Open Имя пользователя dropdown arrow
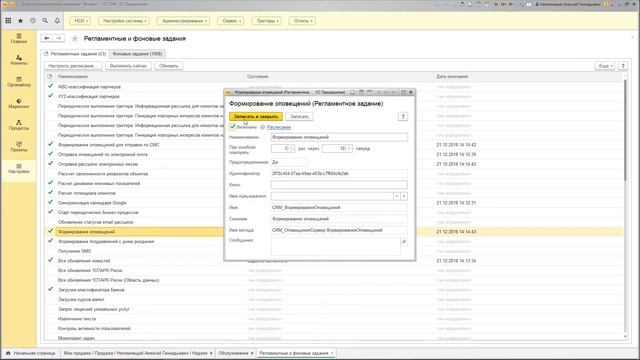 point(396,196)
